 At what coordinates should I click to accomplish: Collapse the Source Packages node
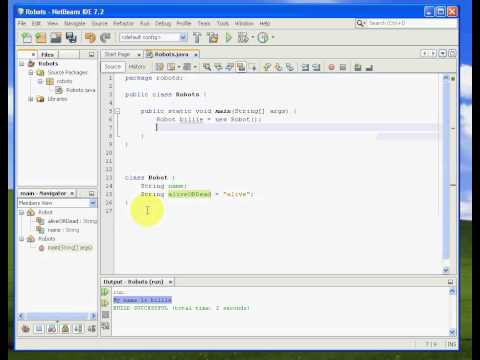[31, 72]
